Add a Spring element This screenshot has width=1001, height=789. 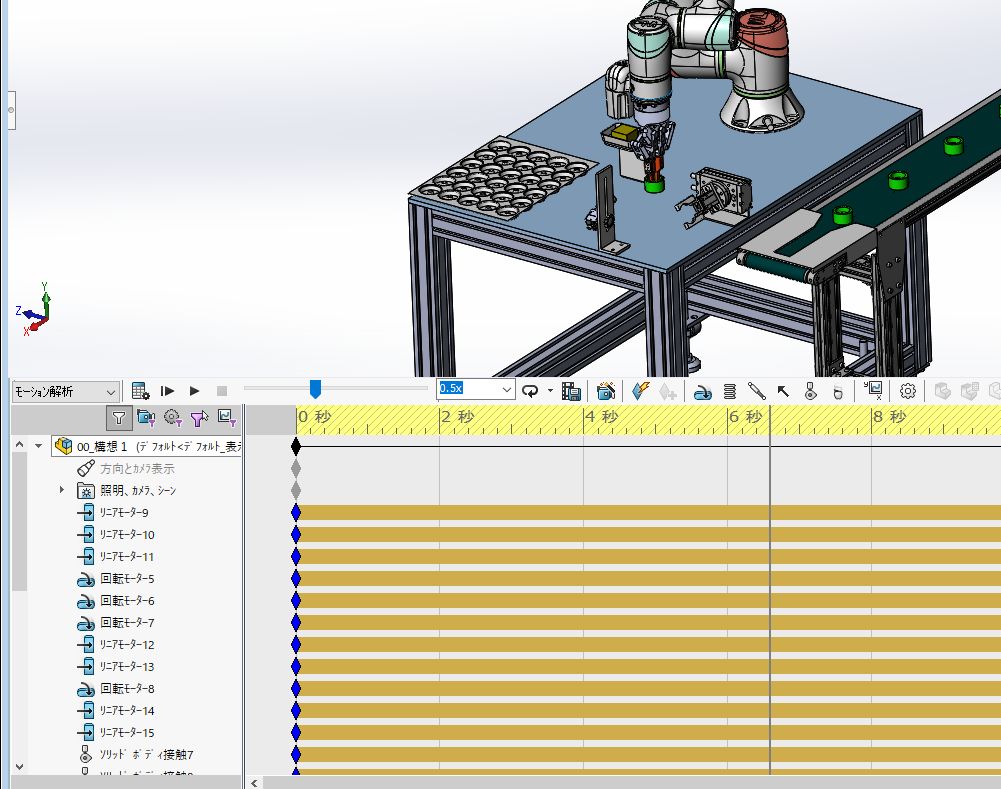[x=730, y=391]
